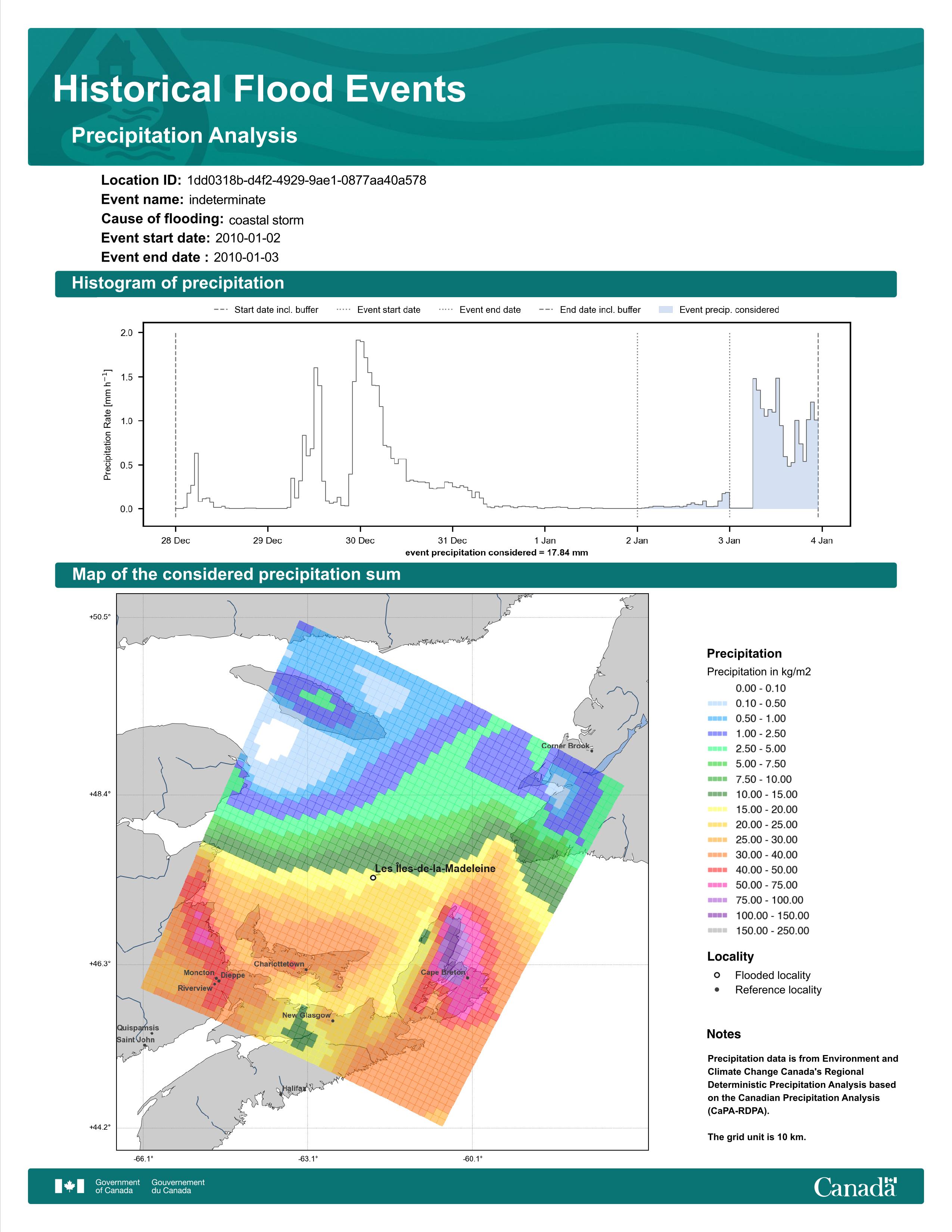Click the Historical Flood Events title

tap(259, 89)
